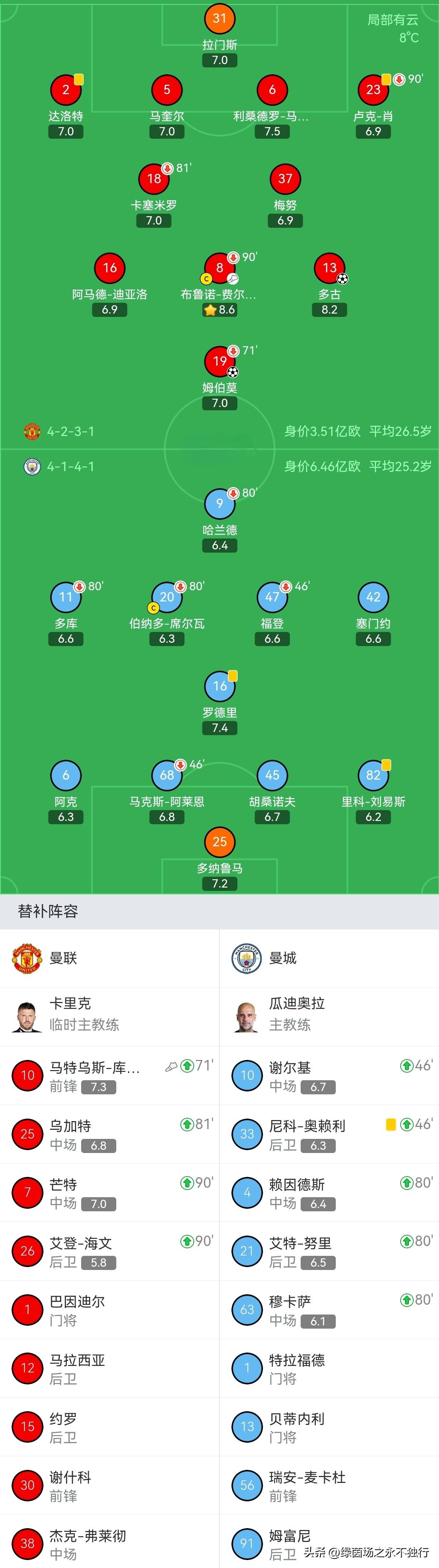Screen dimensions: 439x1568
Task: Open substitute 谢尔基 number 10 row
Action: pos(329,1076)
